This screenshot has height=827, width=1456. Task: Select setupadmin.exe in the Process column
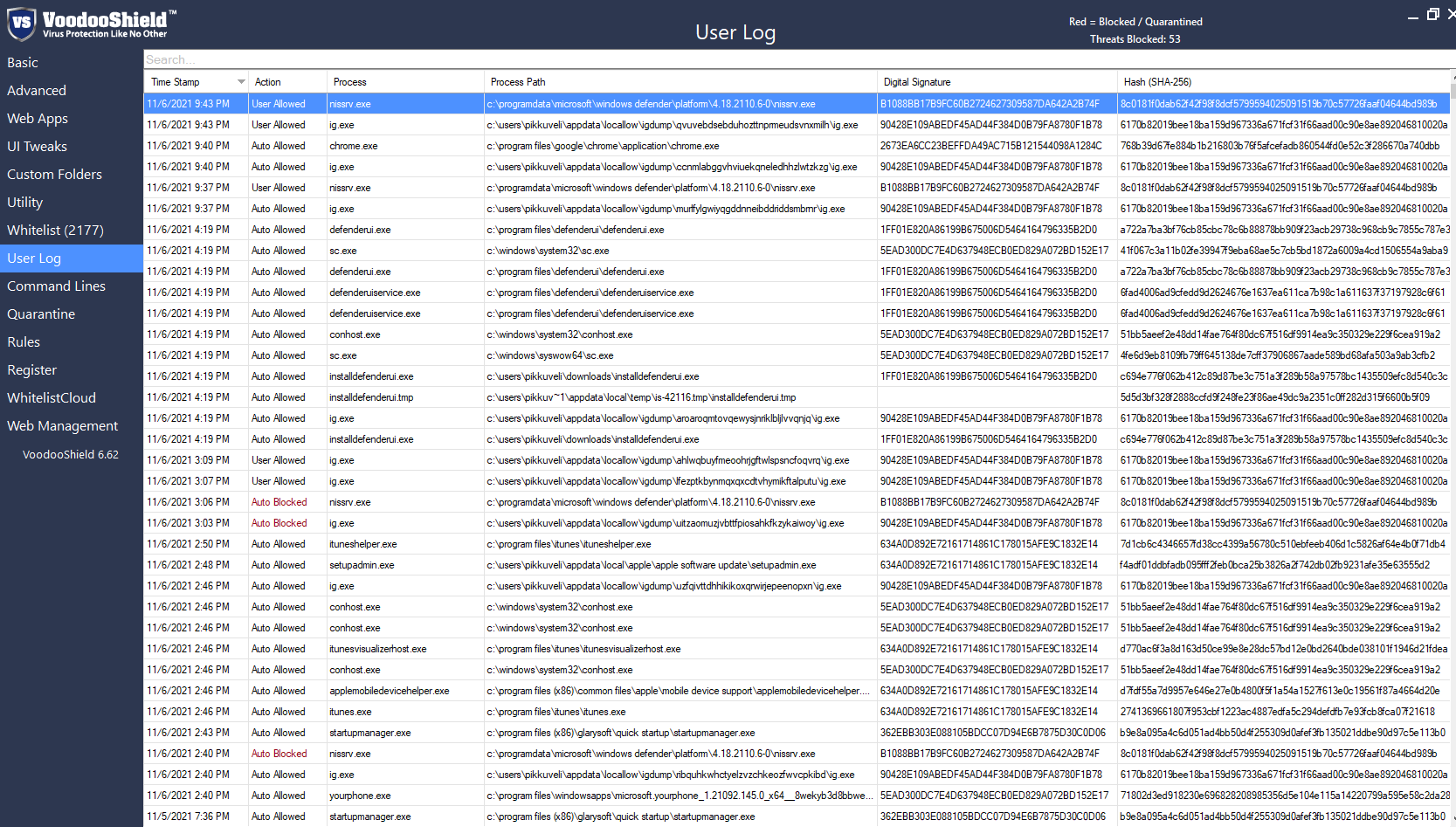(362, 565)
